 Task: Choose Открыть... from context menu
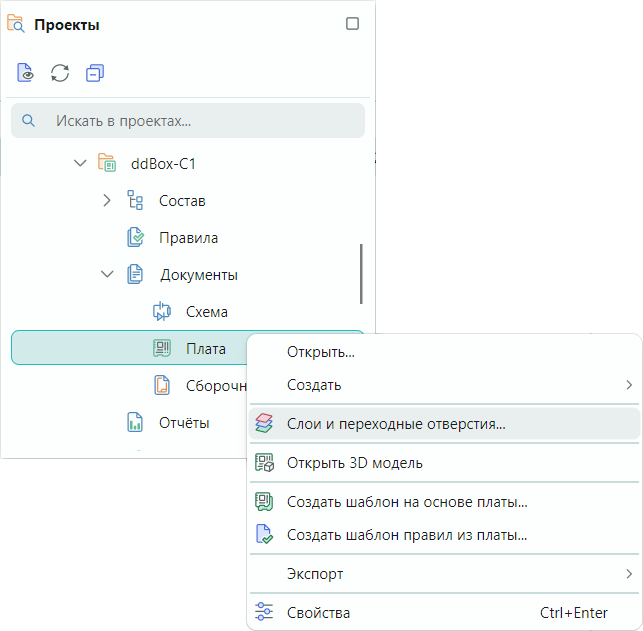[x=320, y=352]
